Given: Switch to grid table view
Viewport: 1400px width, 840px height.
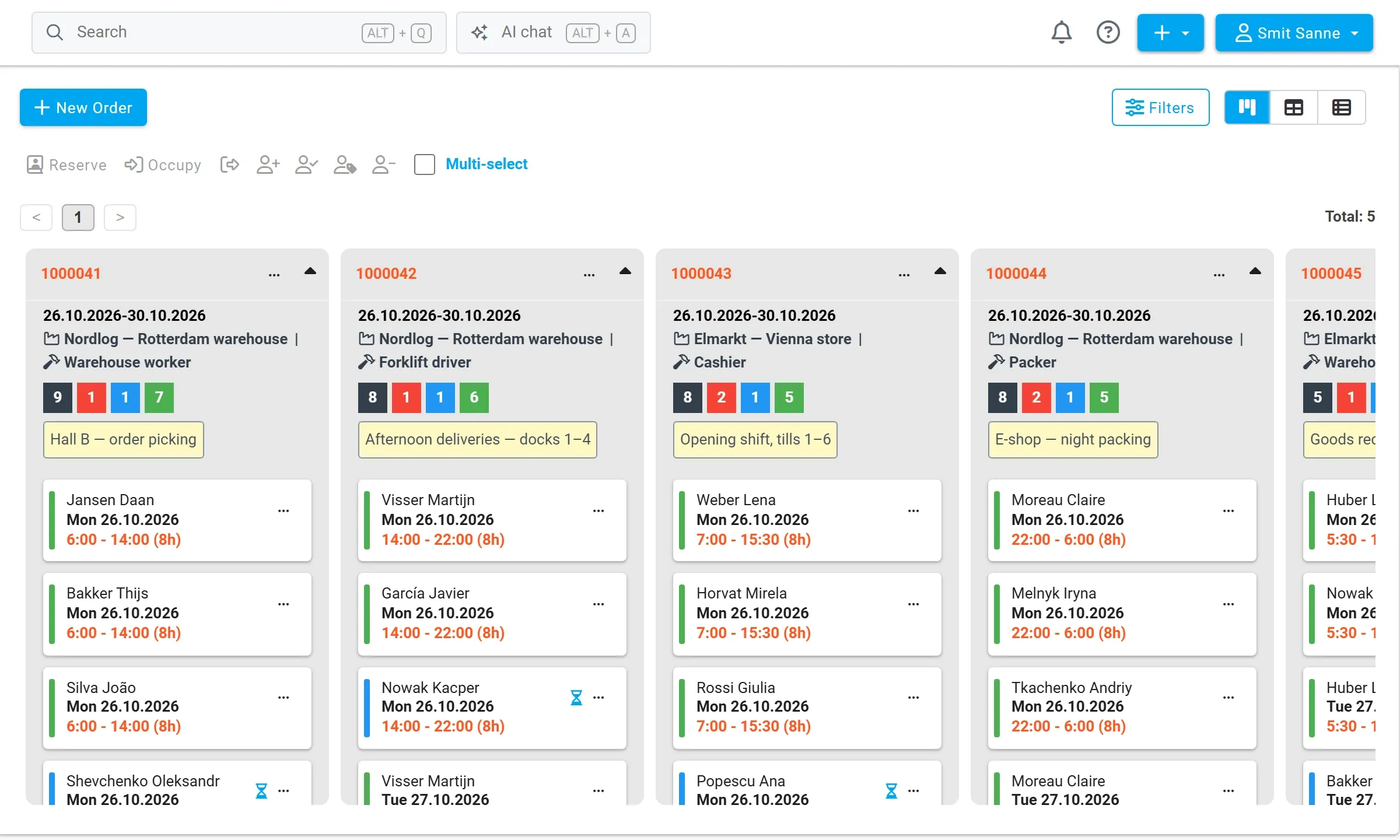Looking at the screenshot, I should [x=1293, y=107].
